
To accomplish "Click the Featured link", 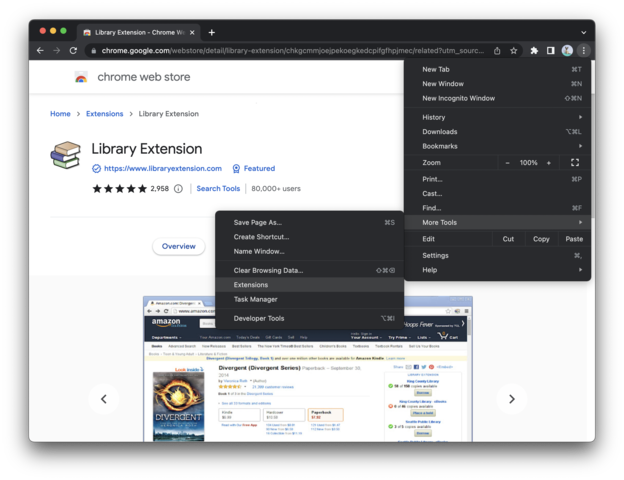I will 259,169.
